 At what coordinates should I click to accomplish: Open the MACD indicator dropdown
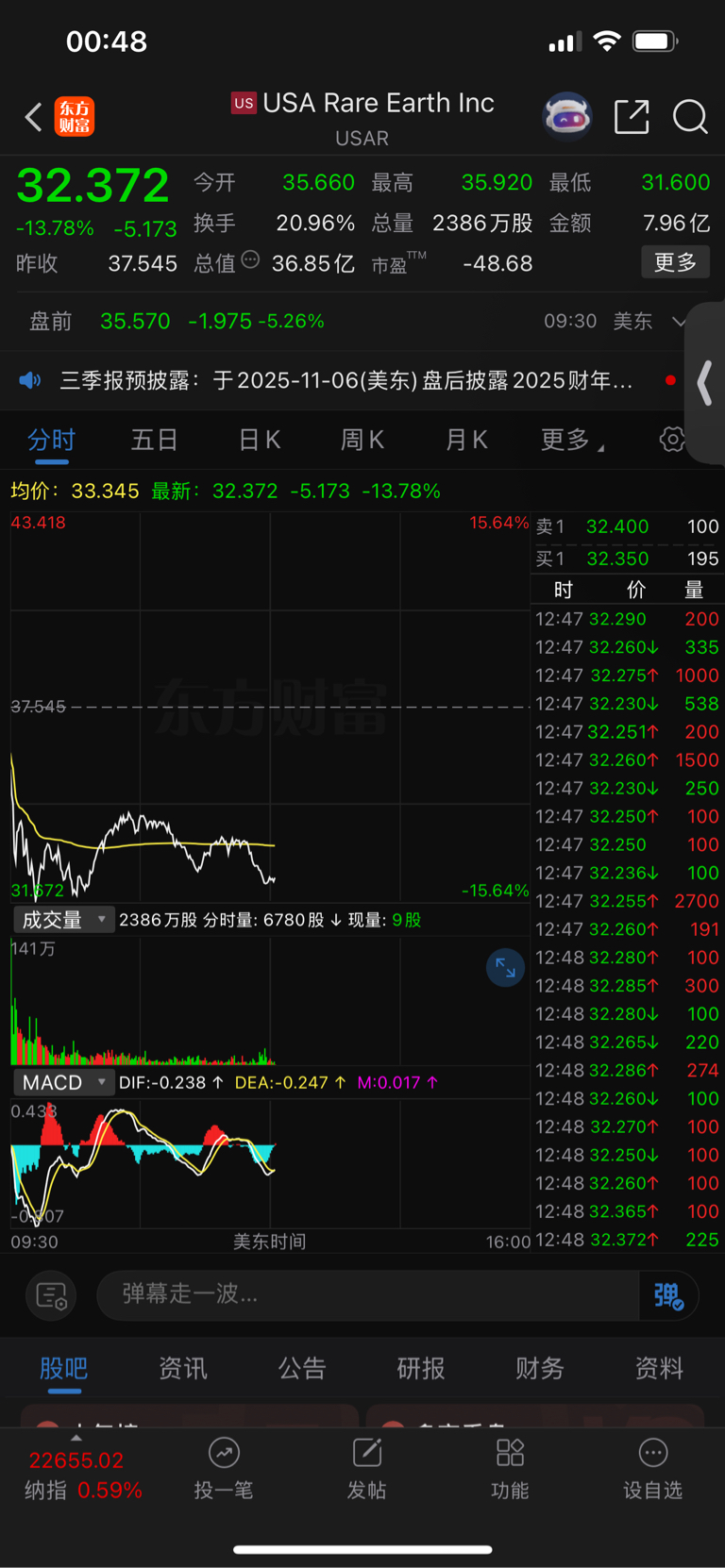(x=63, y=1082)
